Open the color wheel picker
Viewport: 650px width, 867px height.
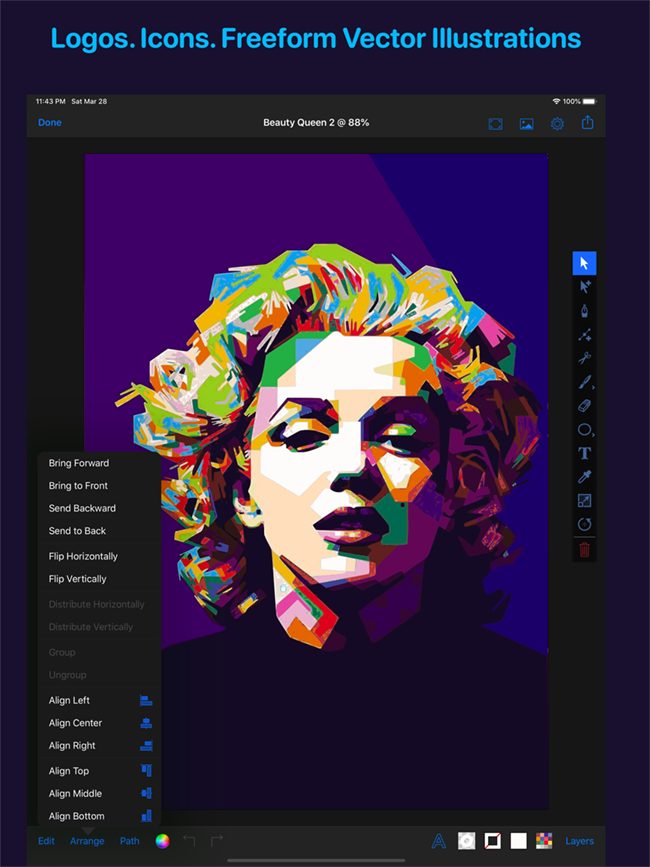[162, 841]
